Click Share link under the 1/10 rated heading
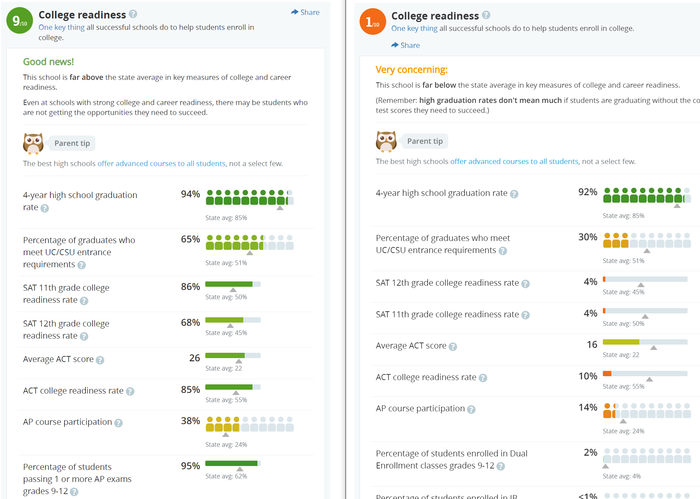This screenshot has height=499, width=700. point(405,45)
